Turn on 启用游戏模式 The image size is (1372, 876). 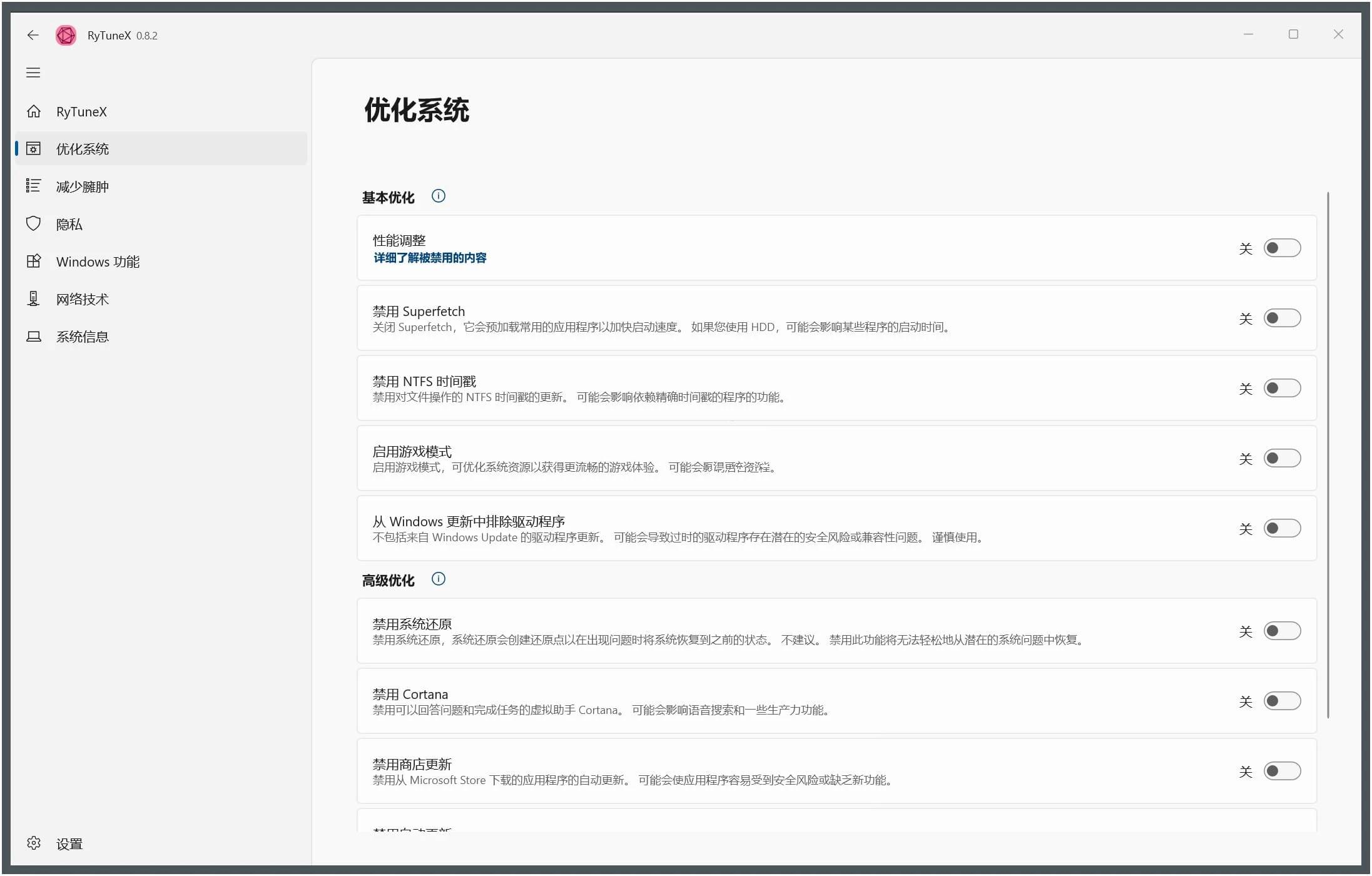point(1282,458)
